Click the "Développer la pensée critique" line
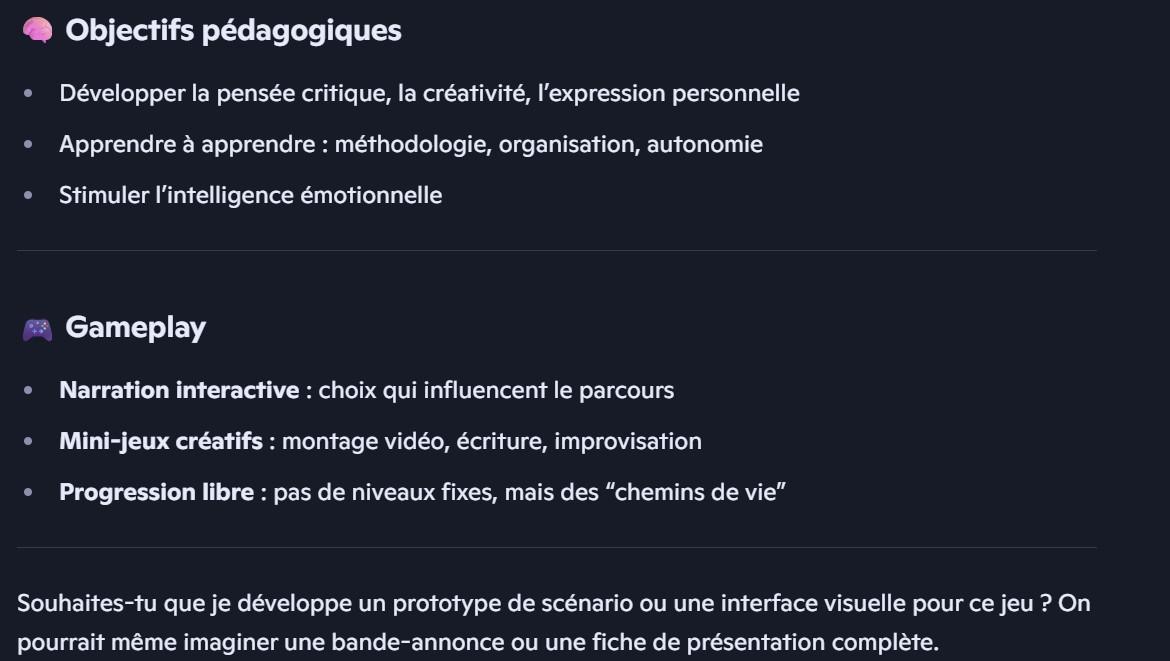The width and height of the screenshot is (1170, 661). (428, 94)
